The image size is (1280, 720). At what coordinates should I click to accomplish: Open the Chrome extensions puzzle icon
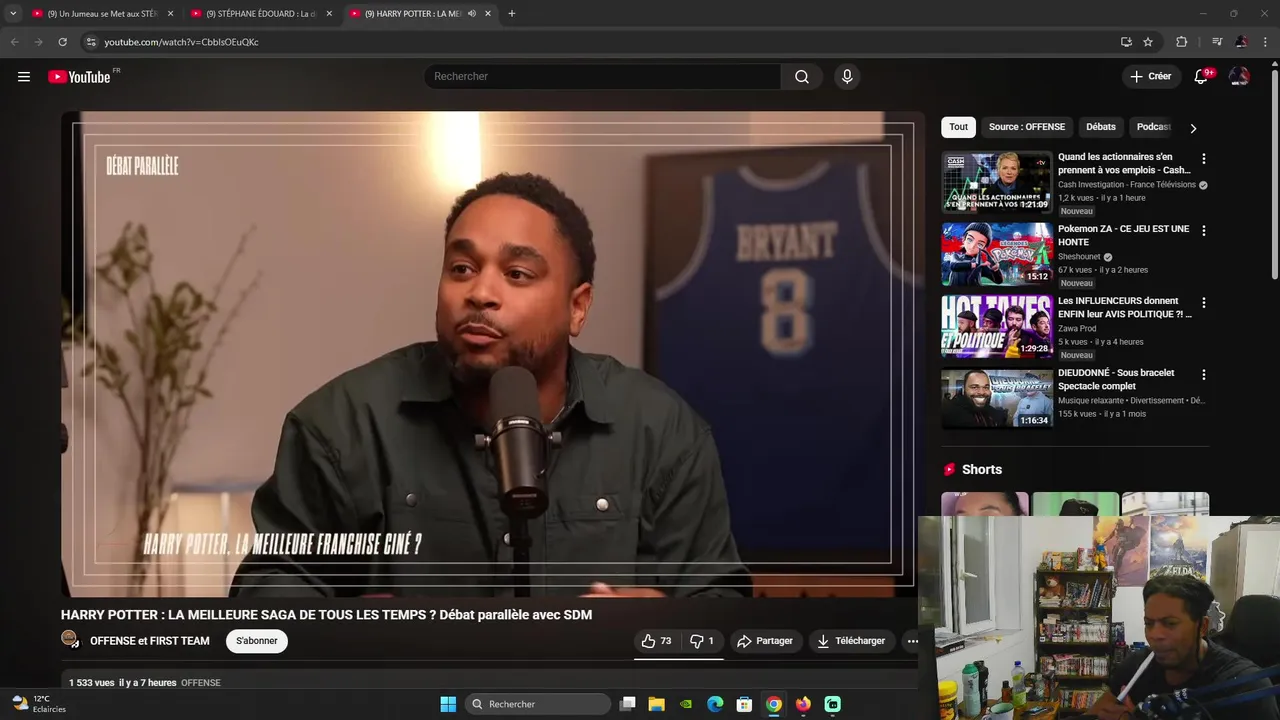click(x=1181, y=42)
